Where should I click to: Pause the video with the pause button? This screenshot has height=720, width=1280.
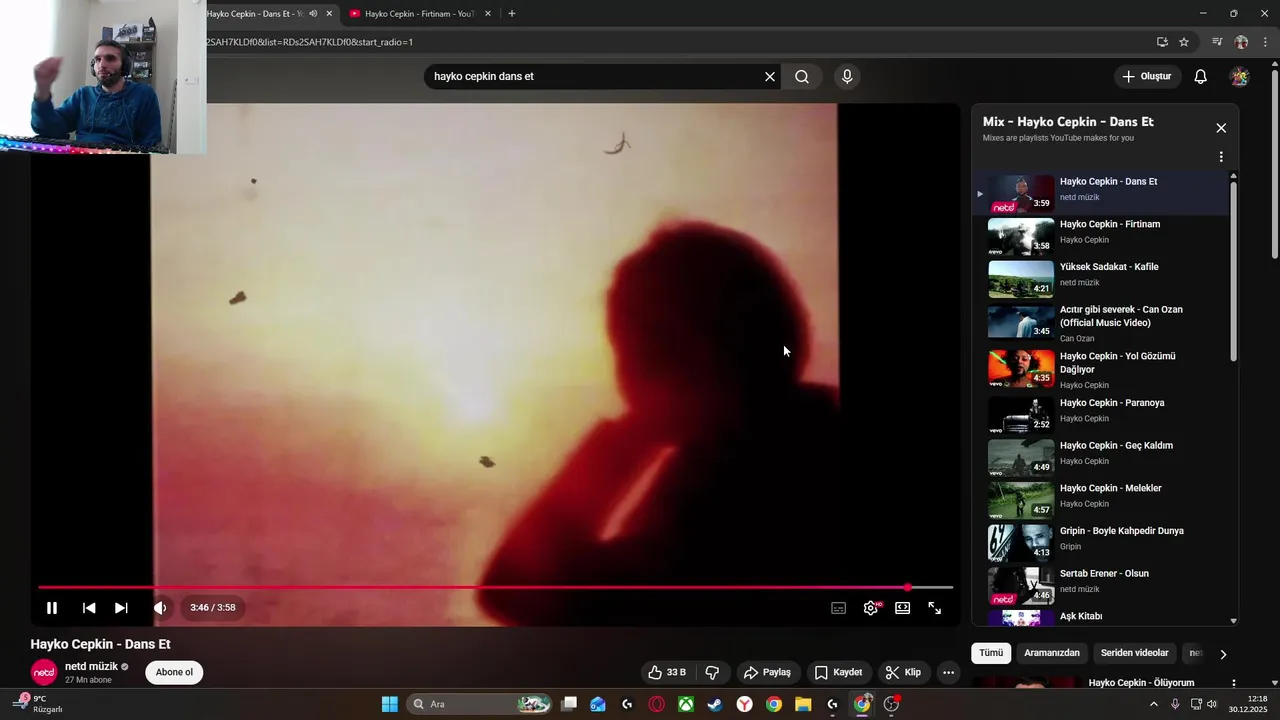click(x=52, y=608)
